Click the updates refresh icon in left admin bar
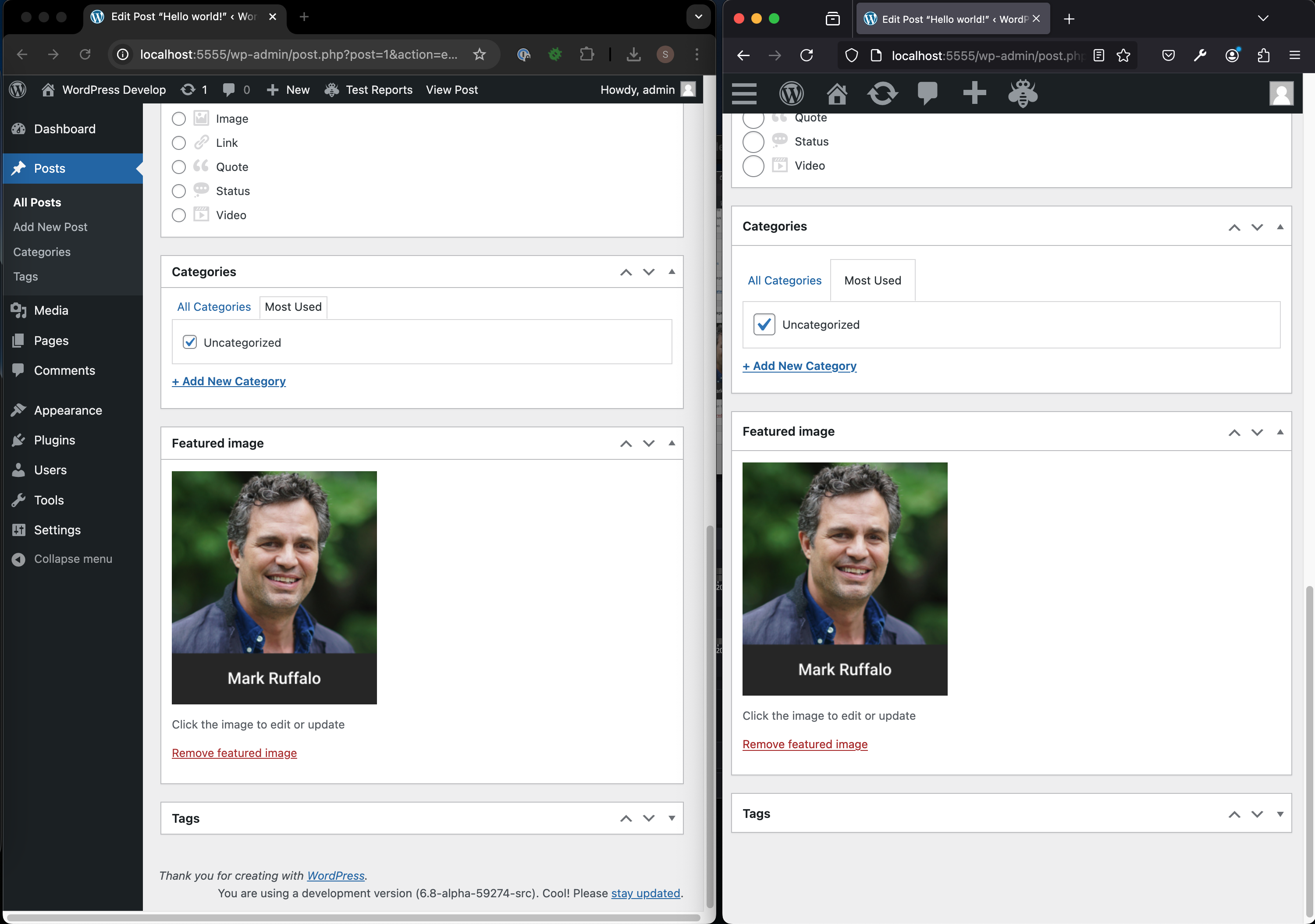 pos(188,89)
